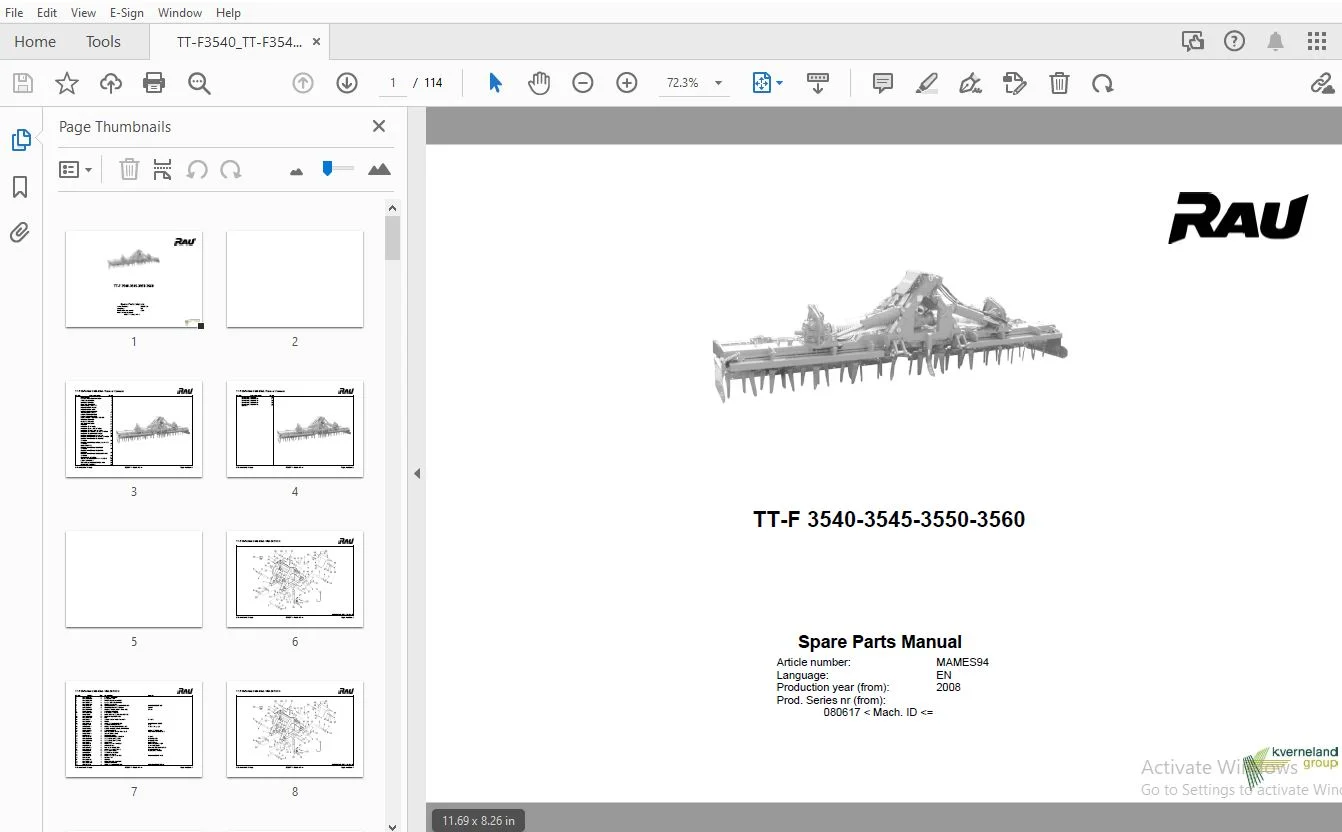Activate the Hand pan tool
Screen dimensions: 1342x832
click(x=539, y=83)
